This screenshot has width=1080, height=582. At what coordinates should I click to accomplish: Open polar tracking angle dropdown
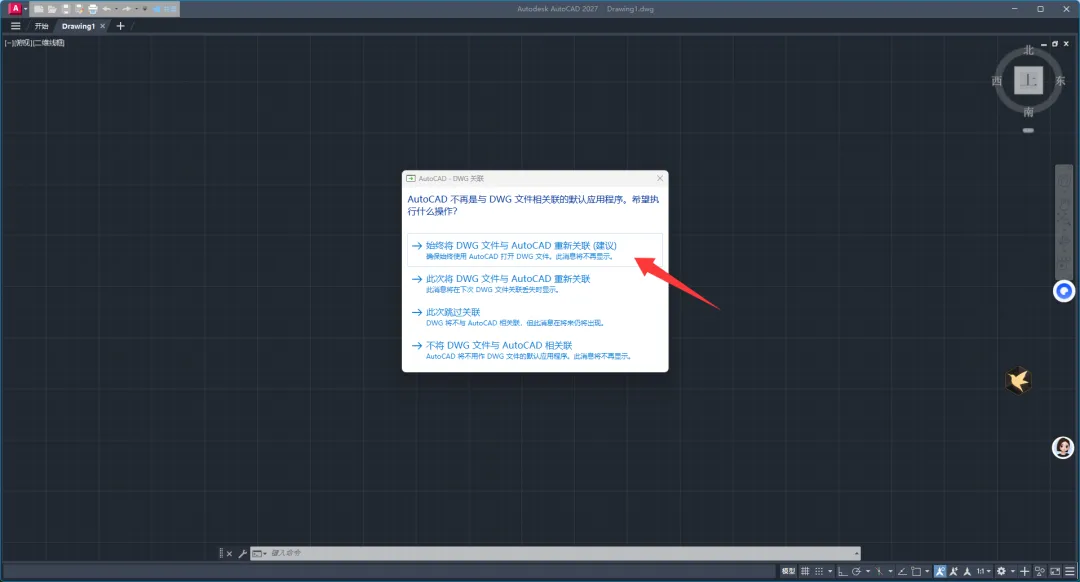coord(868,571)
